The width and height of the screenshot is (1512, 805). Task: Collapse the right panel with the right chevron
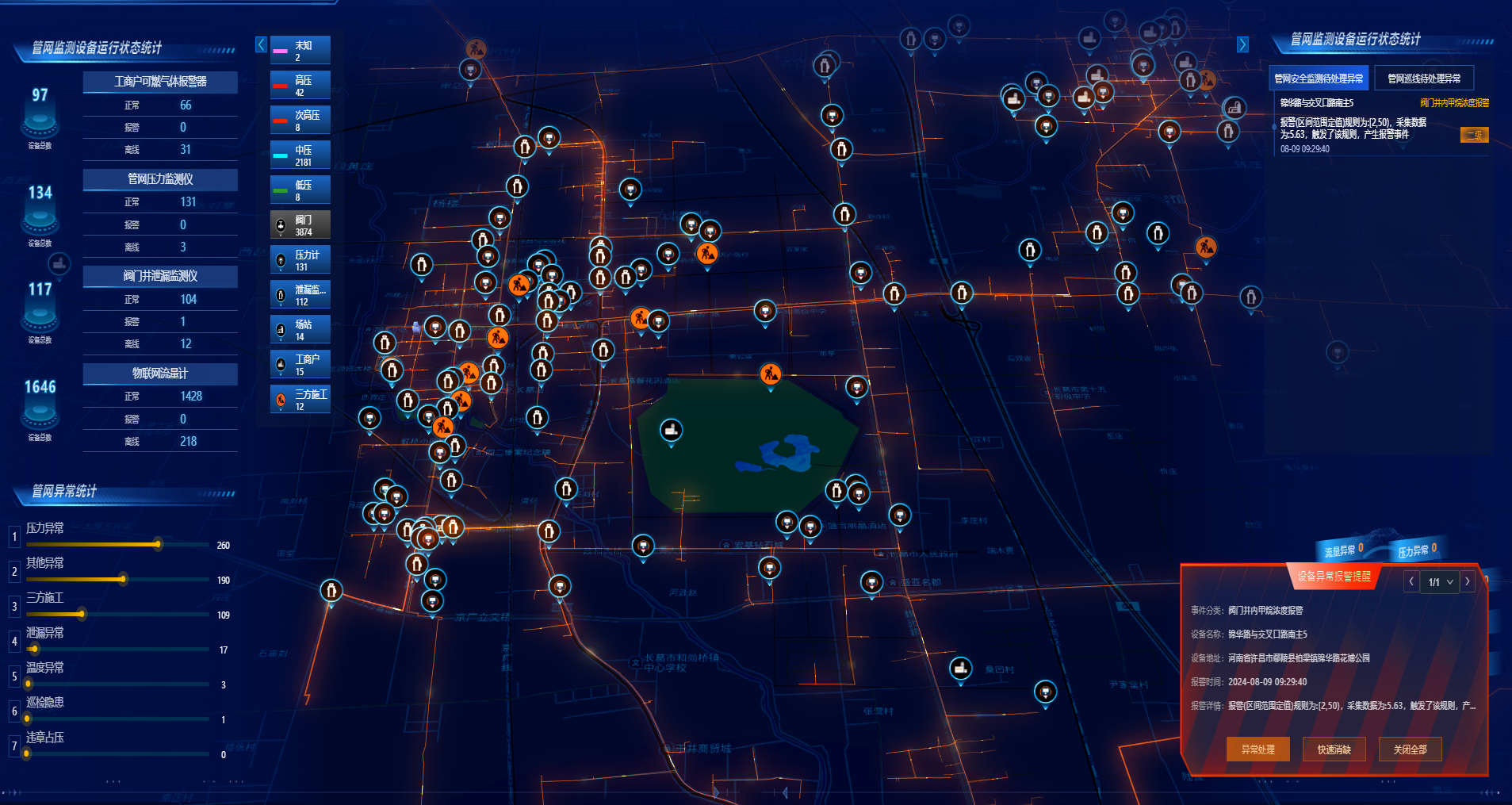[1243, 44]
